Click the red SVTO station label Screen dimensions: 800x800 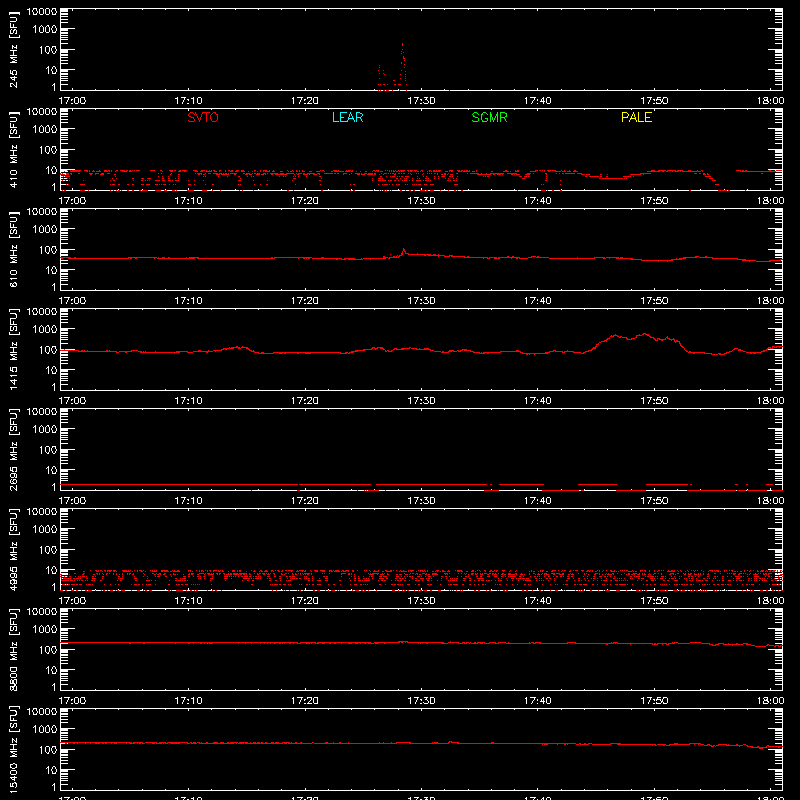[203, 117]
